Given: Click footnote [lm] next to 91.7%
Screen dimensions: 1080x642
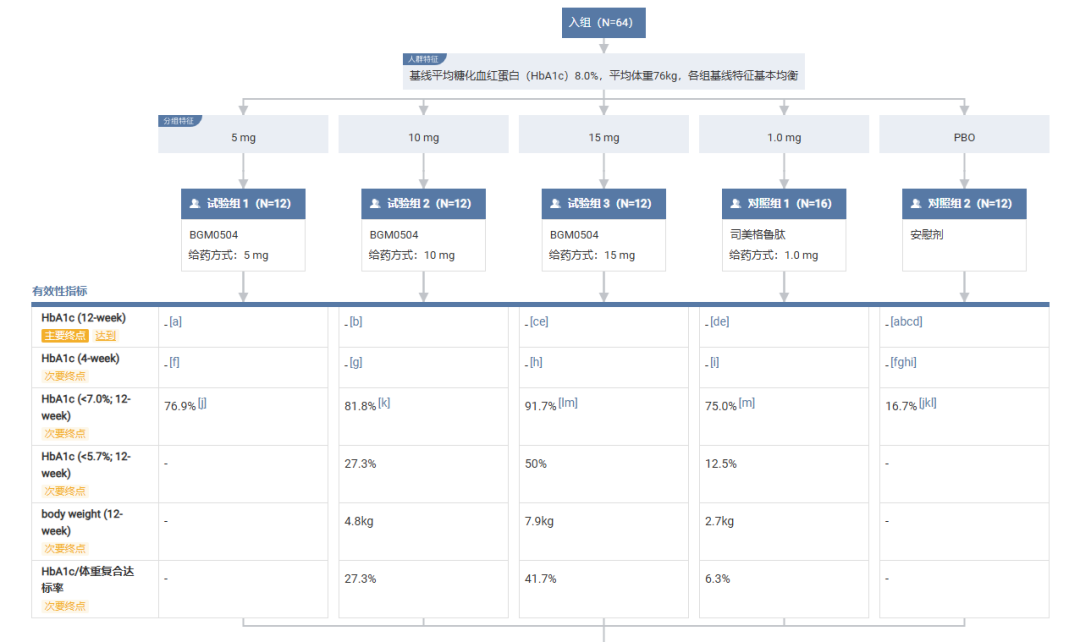Looking at the screenshot, I should (x=568, y=403).
